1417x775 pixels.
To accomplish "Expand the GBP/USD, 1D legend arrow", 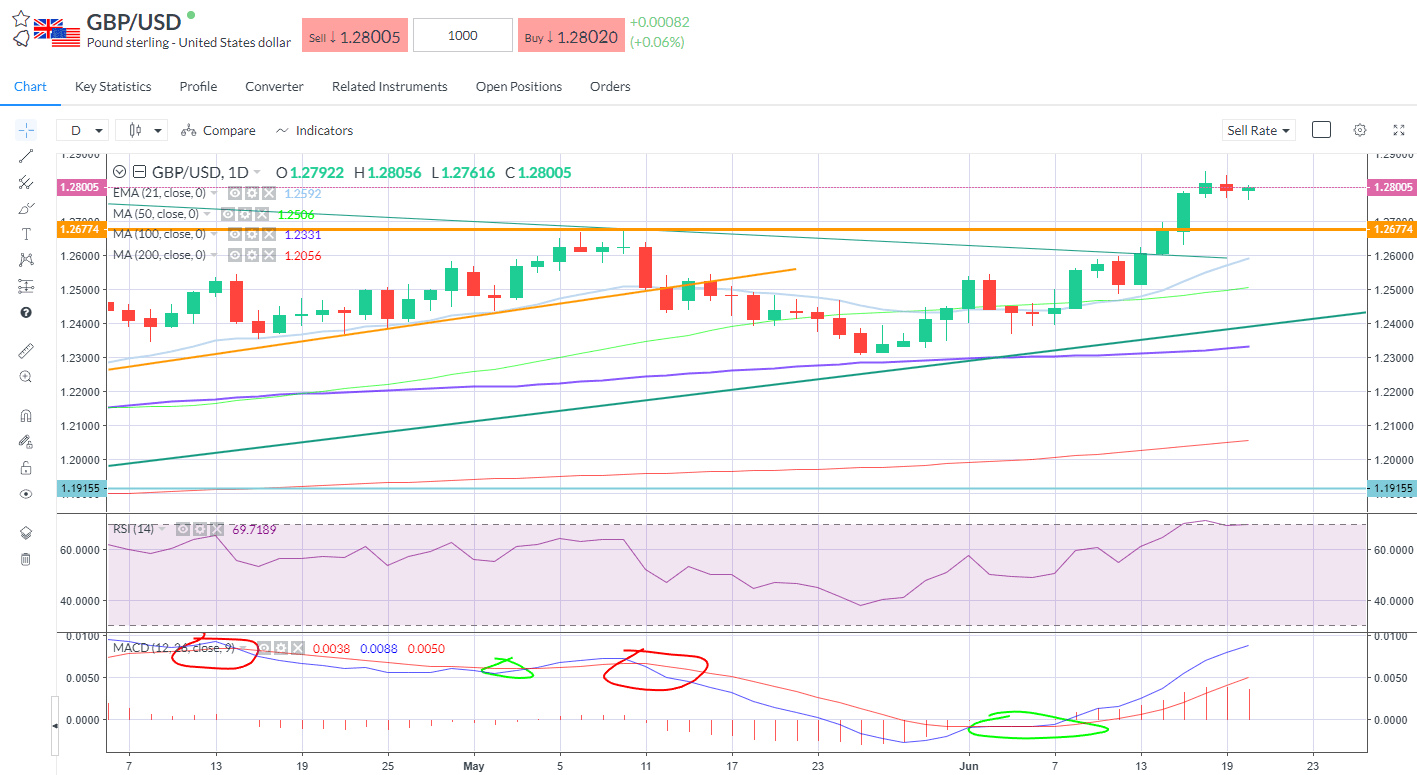I will pyautogui.click(x=257, y=172).
